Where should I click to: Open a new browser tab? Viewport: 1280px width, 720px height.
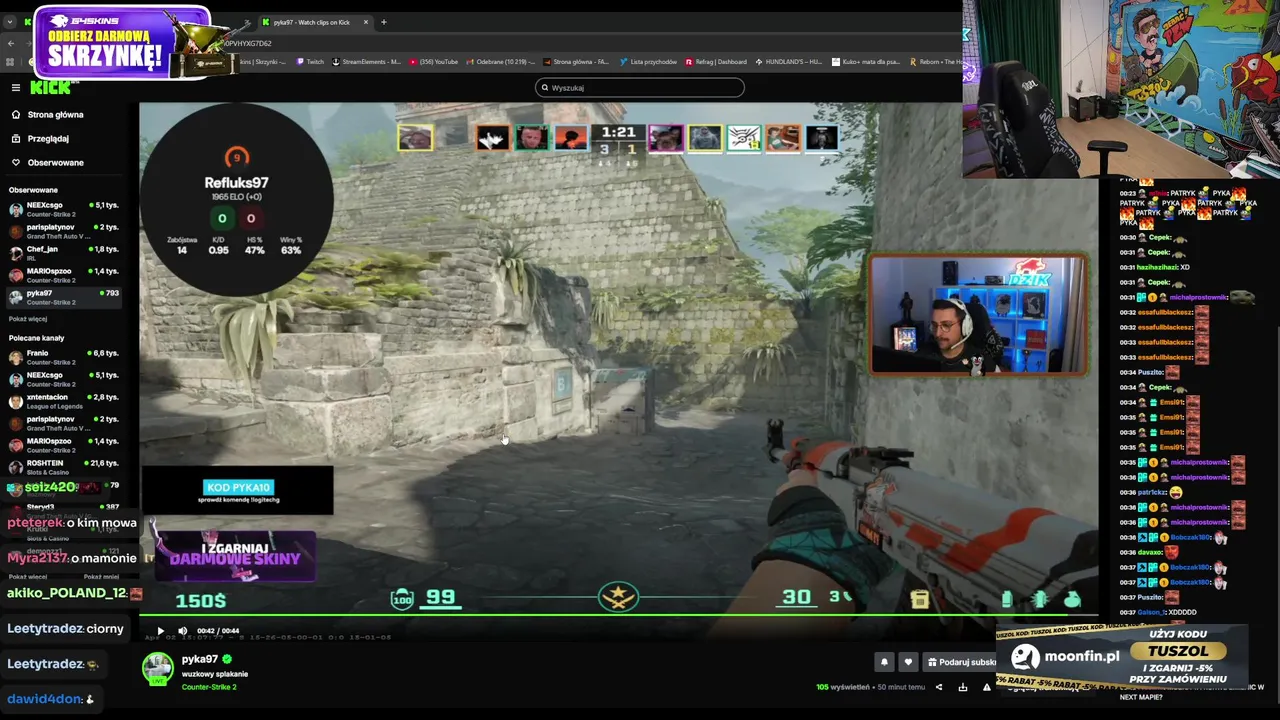pyautogui.click(x=383, y=22)
